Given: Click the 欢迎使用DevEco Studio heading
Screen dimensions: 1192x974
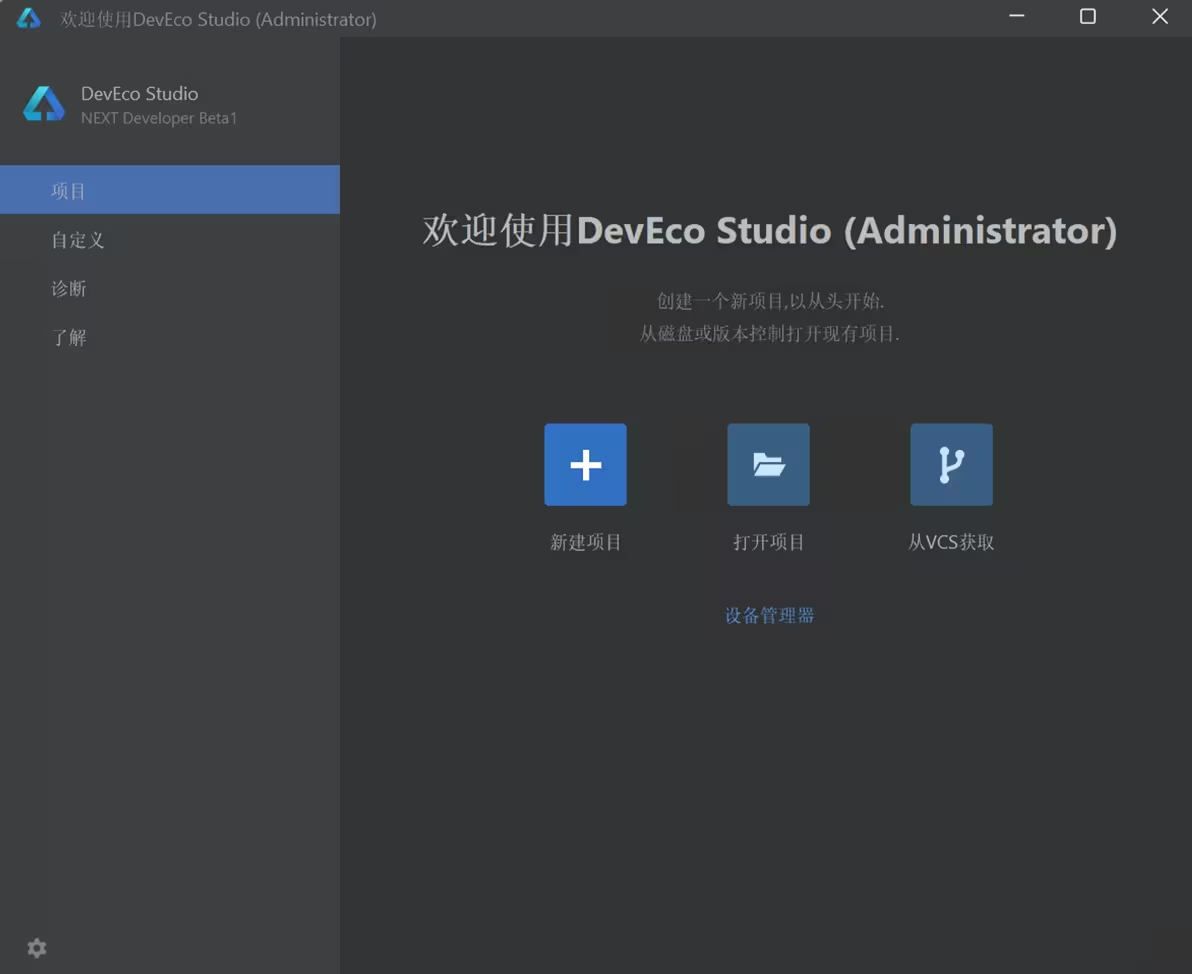Looking at the screenshot, I should point(769,230).
